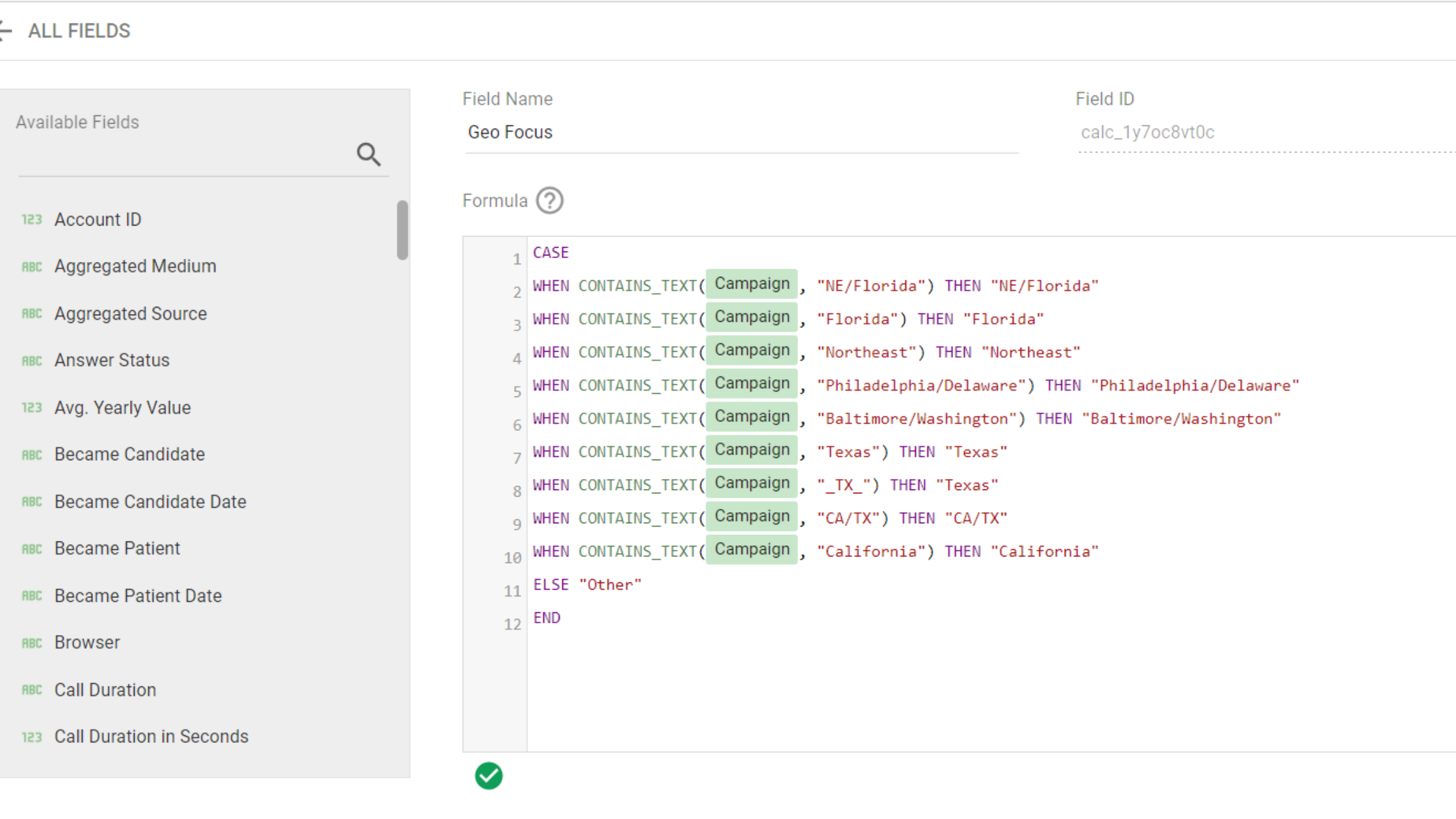Click the END keyword on line 12

[x=547, y=618]
